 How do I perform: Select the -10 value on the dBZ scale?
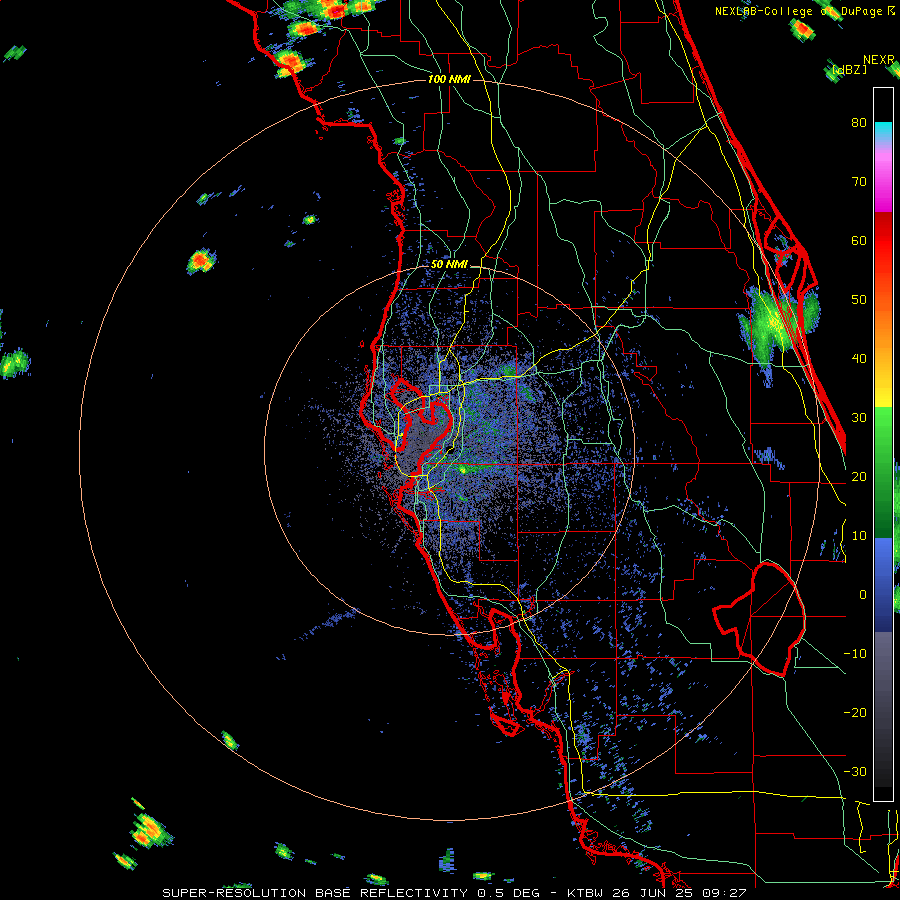(855, 653)
